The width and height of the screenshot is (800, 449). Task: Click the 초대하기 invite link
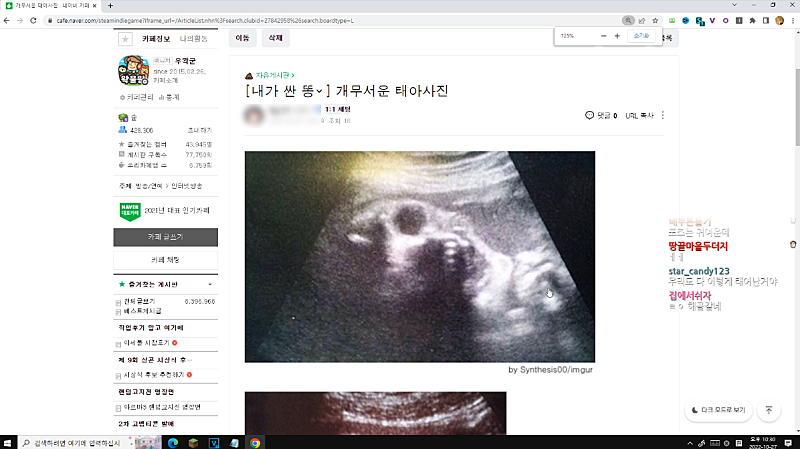pyautogui.click(x=199, y=130)
